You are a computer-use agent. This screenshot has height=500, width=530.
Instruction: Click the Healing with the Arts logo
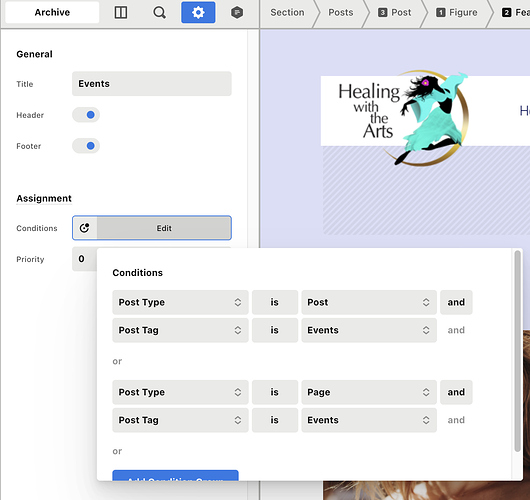[404, 118]
